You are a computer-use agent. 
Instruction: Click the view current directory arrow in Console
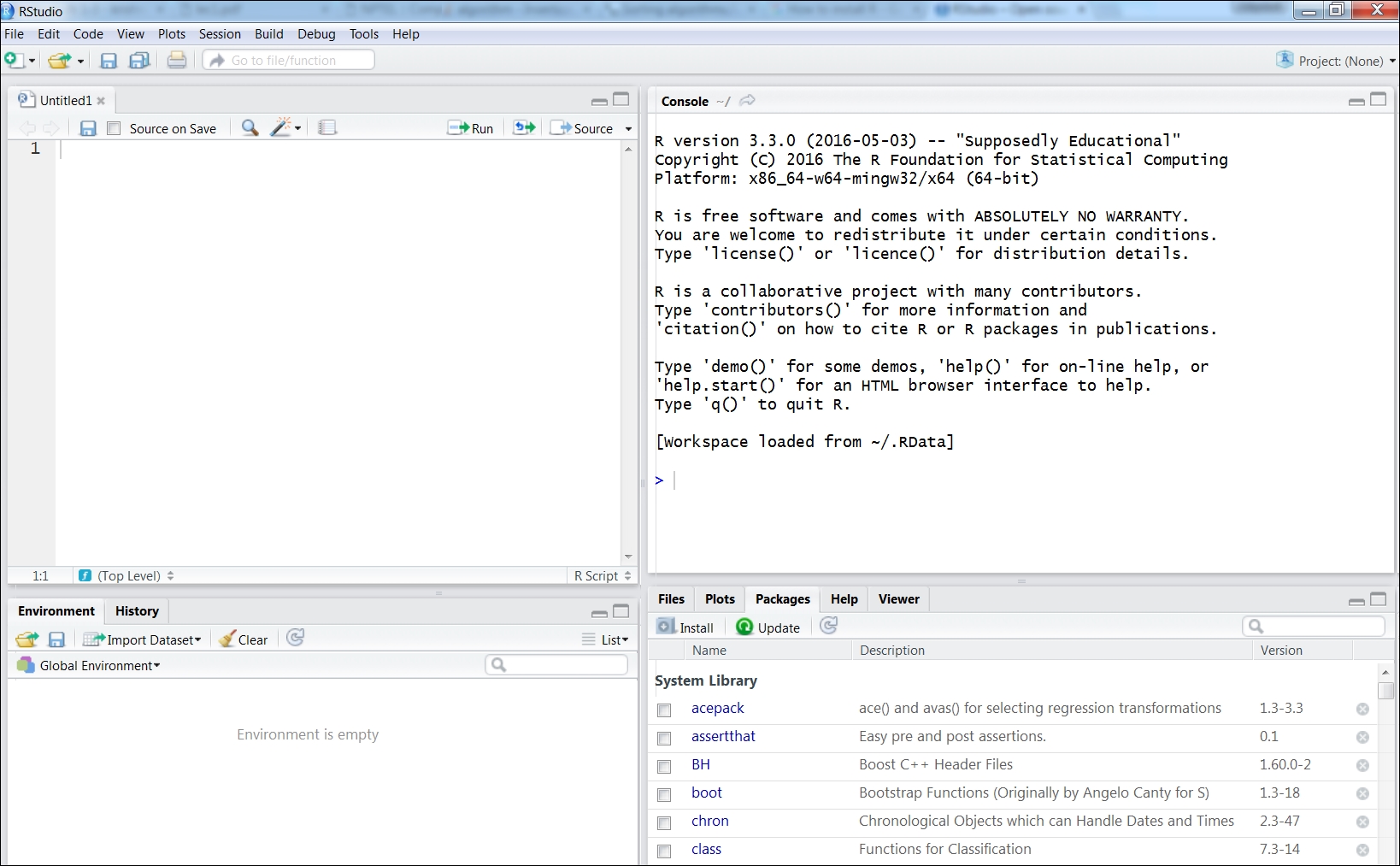[747, 101]
